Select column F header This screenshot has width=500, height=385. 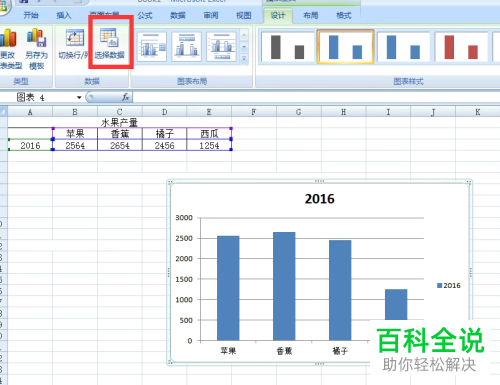click(254, 112)
